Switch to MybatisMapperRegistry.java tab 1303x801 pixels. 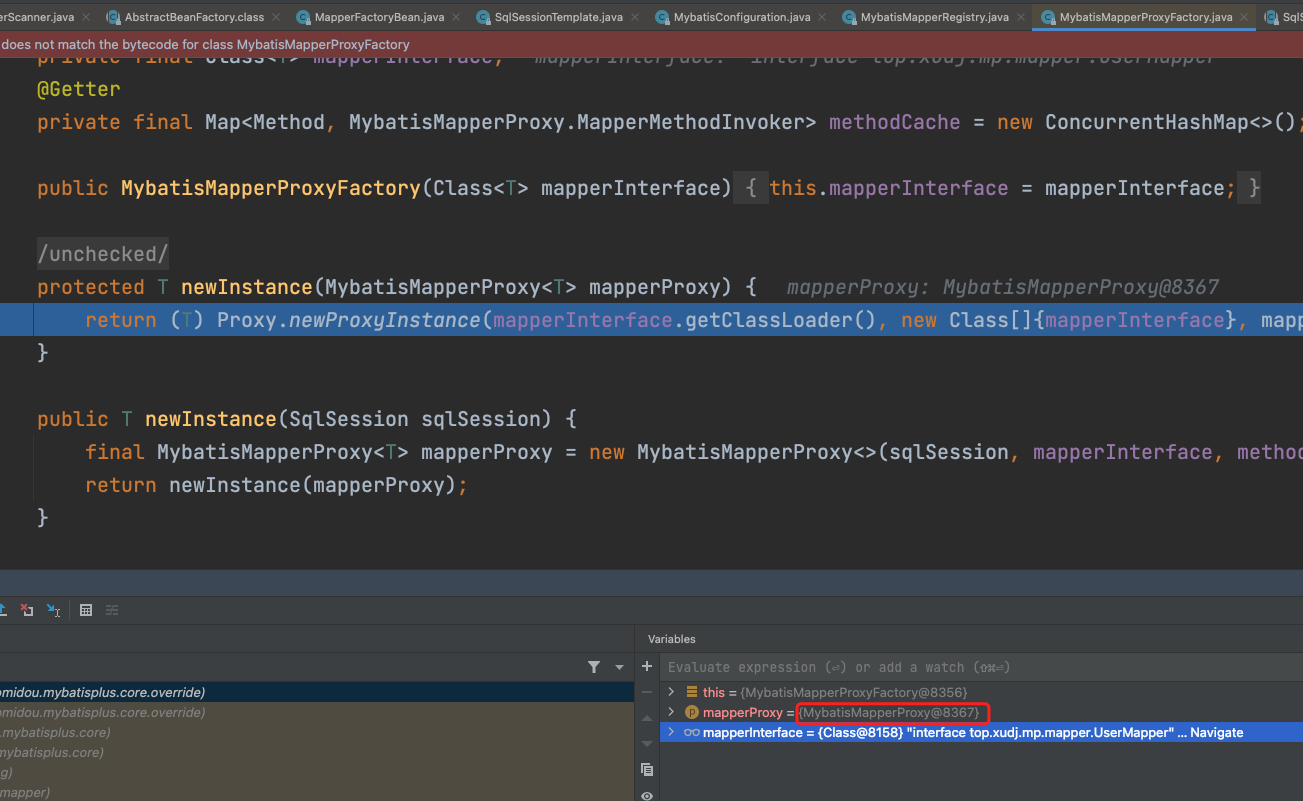click(934, 17)
